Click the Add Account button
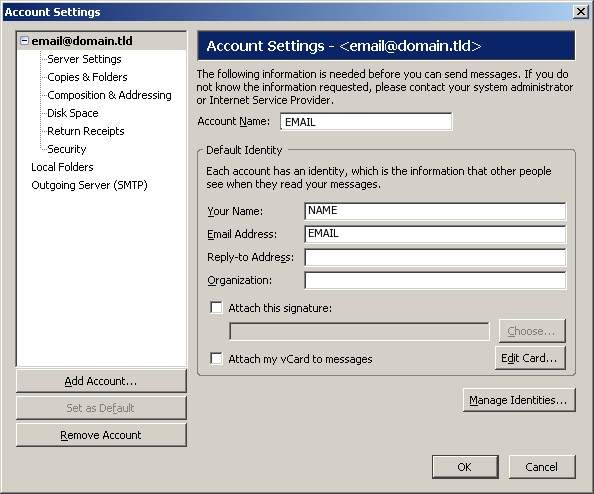The height and width of the screenshot is (494, 594). point(101,381)
